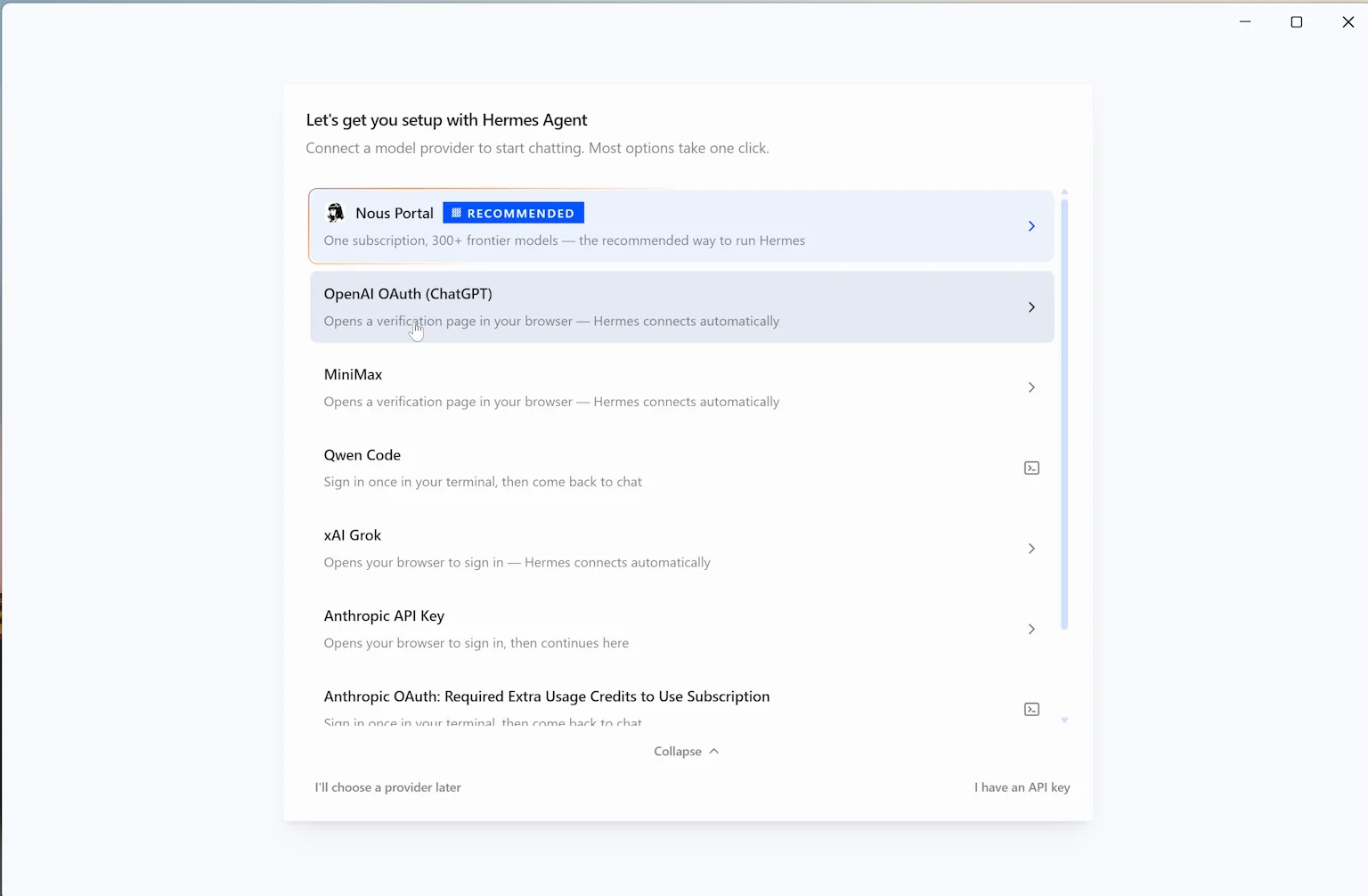Close the Hermes Agent window
Screen dimensions: 1368x896
1348,22
